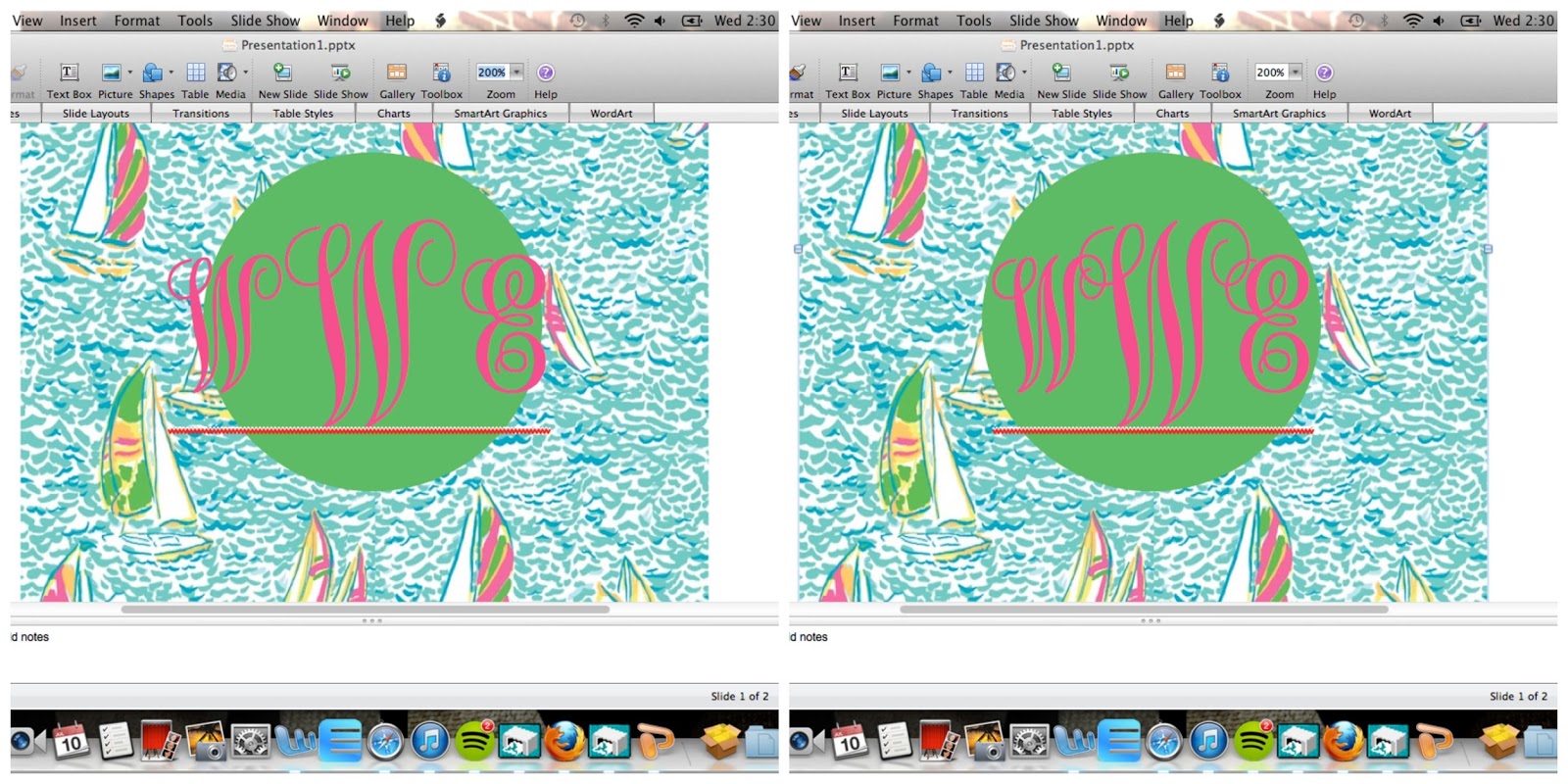Click the Media toolbar icon in the left window
1568x784 pixels.
226,73
